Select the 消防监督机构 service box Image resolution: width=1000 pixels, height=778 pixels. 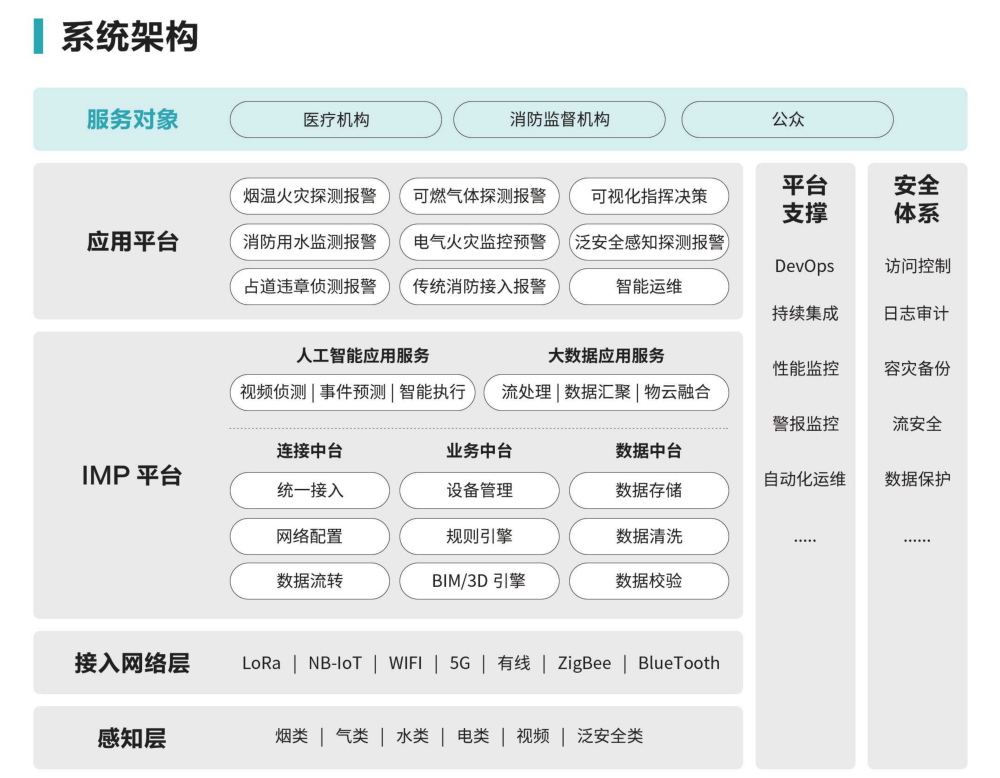[x=559, y=119]
